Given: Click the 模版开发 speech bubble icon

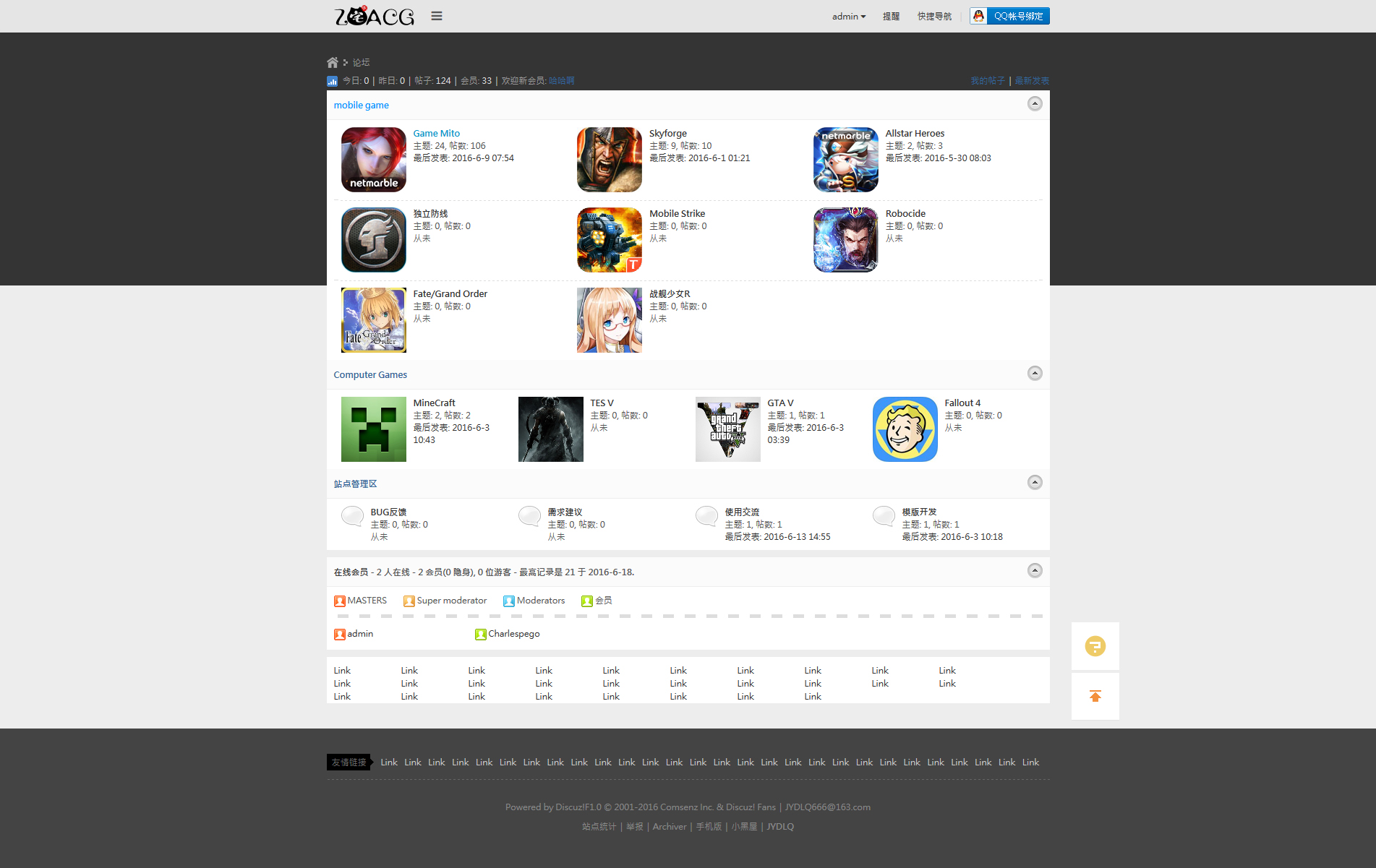Looking at the screenshot, I should (x=884, y=516).
